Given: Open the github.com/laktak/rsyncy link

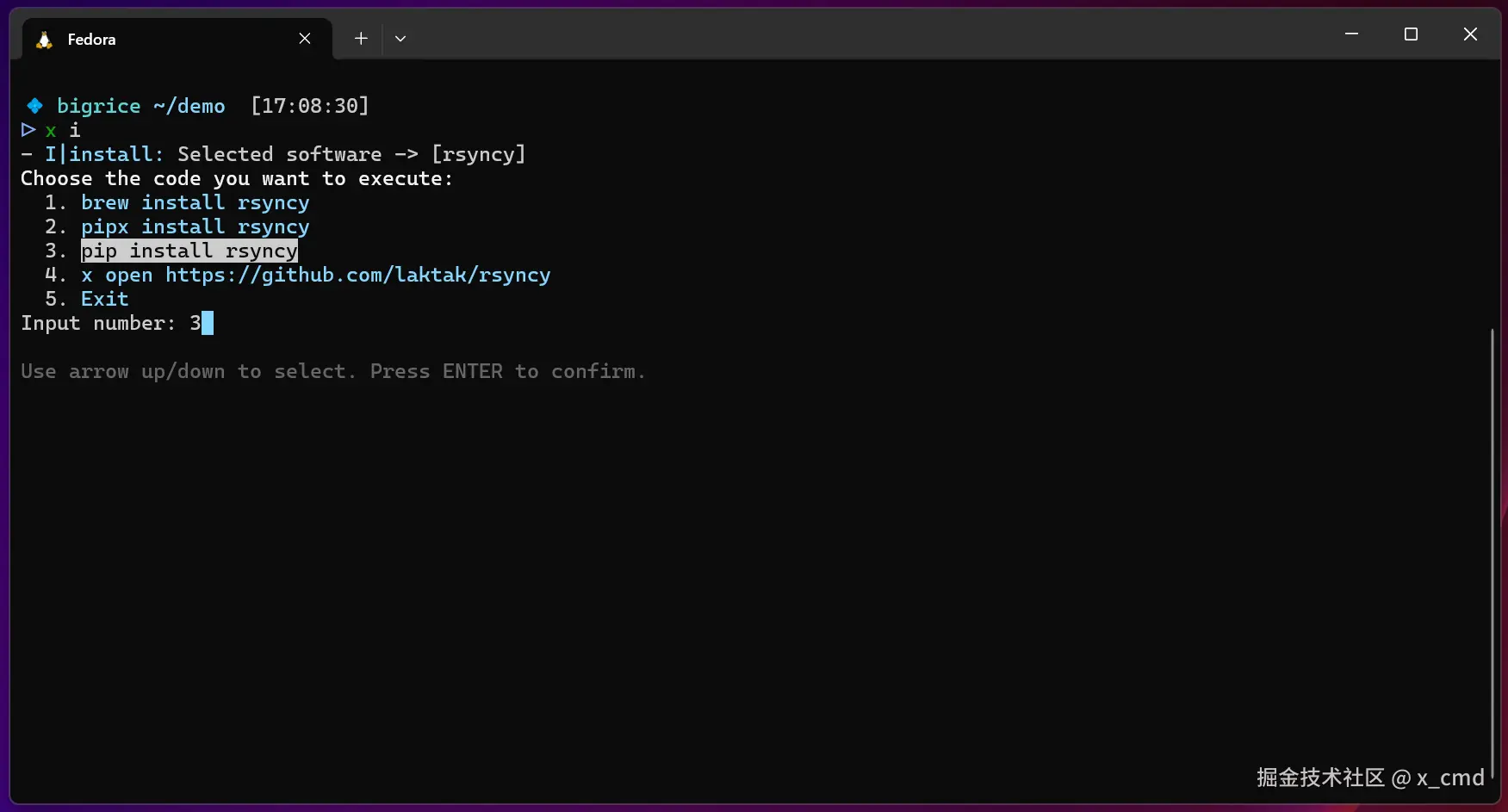Looking at the screenshot, I should tap(357, 275).
